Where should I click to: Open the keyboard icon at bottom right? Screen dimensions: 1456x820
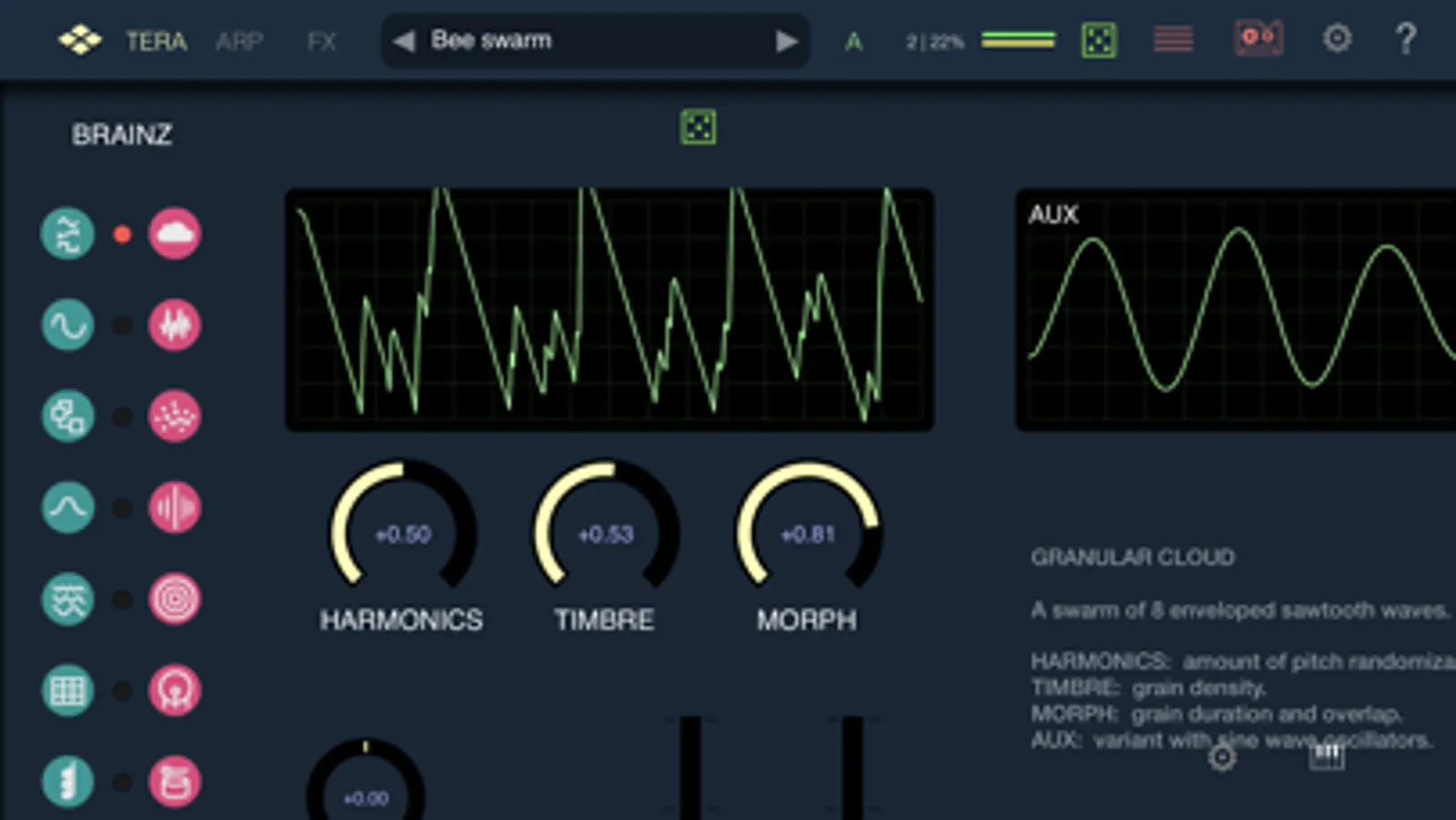click(x=1327, y=756)
